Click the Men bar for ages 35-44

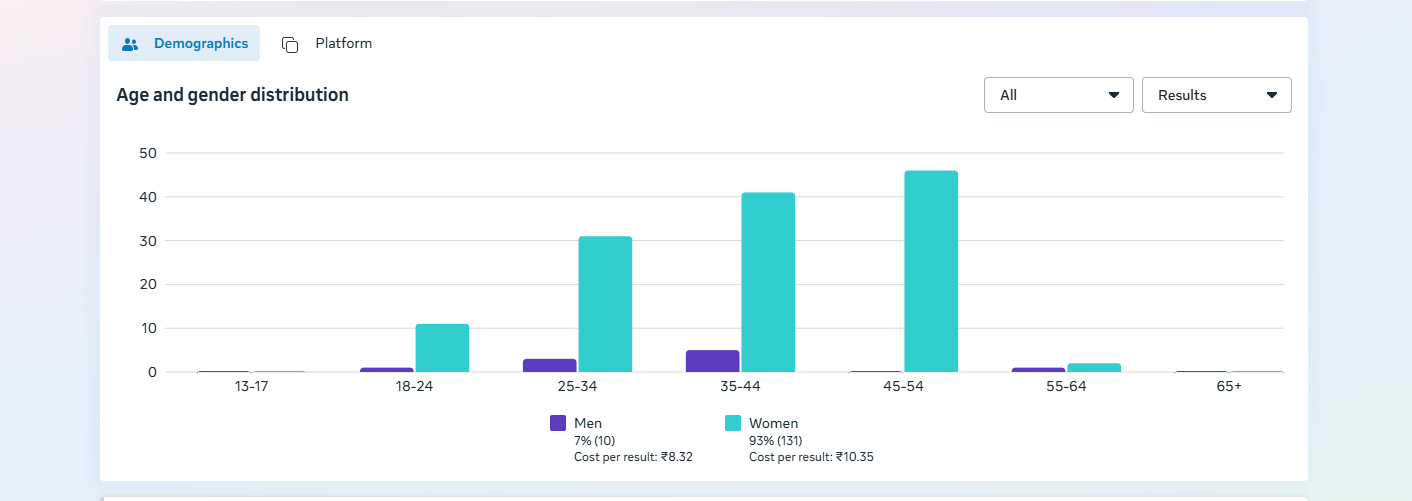(x=712, y=361)
